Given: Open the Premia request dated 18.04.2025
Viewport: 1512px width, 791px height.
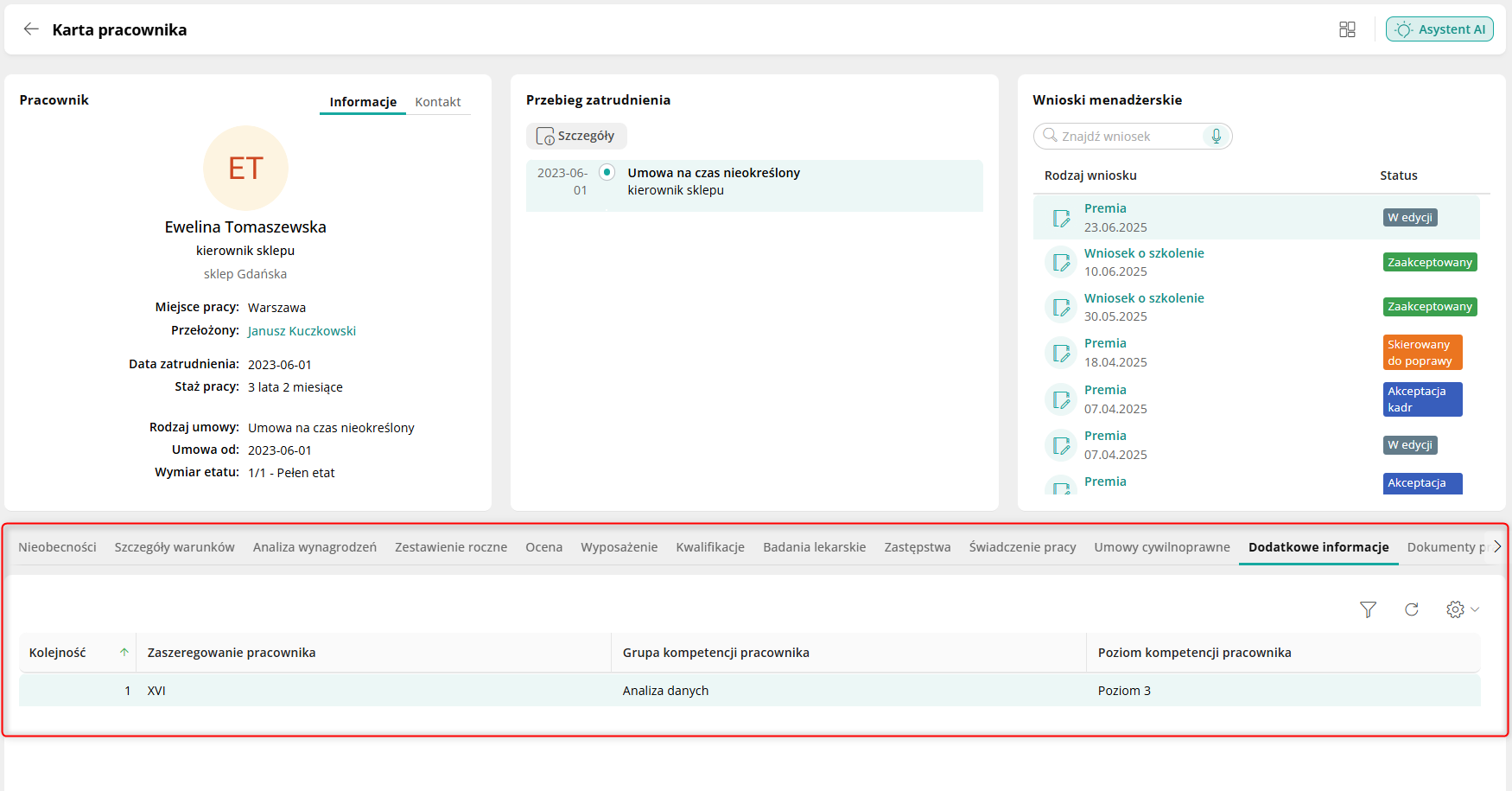Looking at the screenshot, I should coord(1105,343).
